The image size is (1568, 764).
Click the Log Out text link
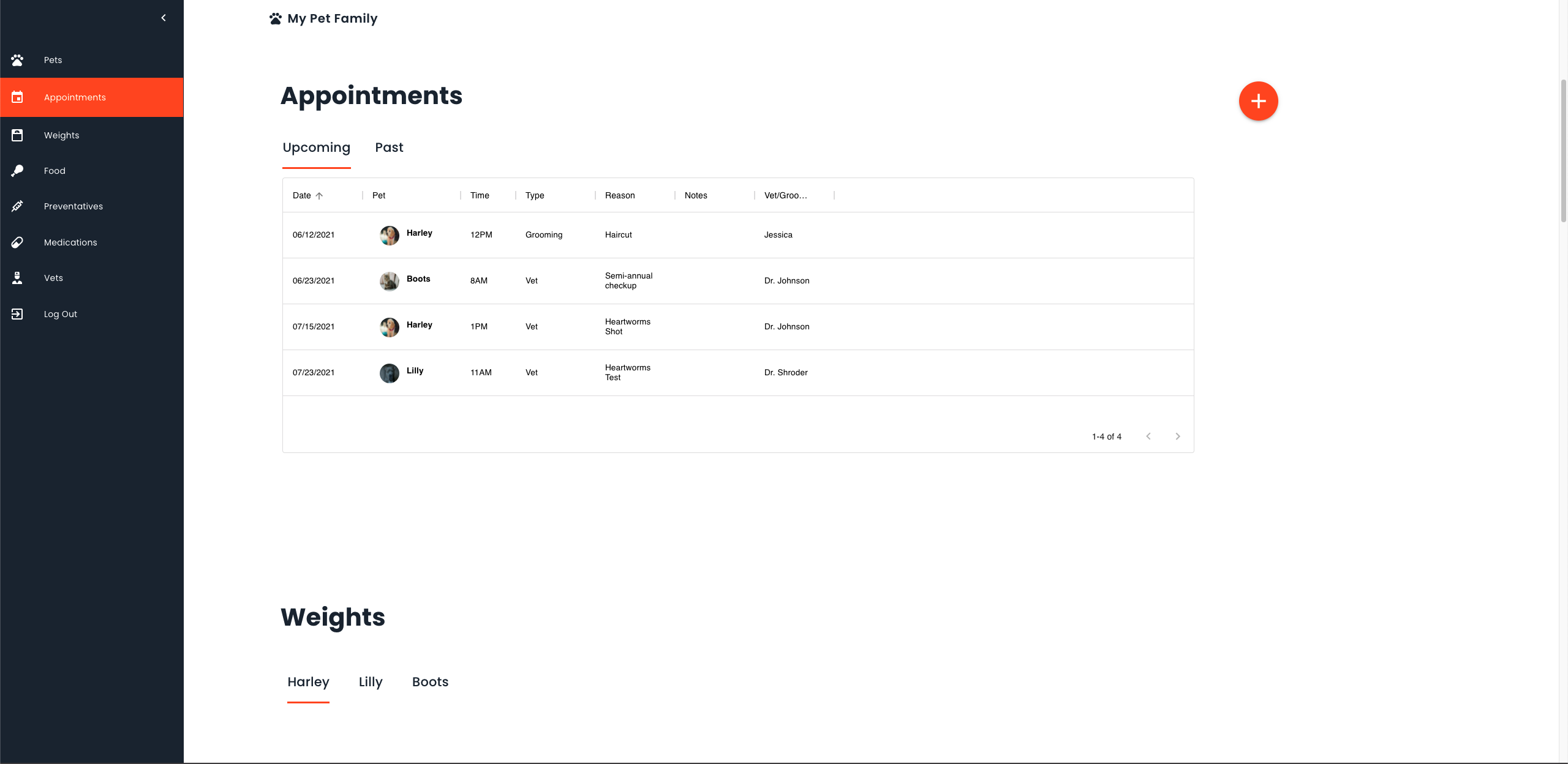(x=60, y=314)
